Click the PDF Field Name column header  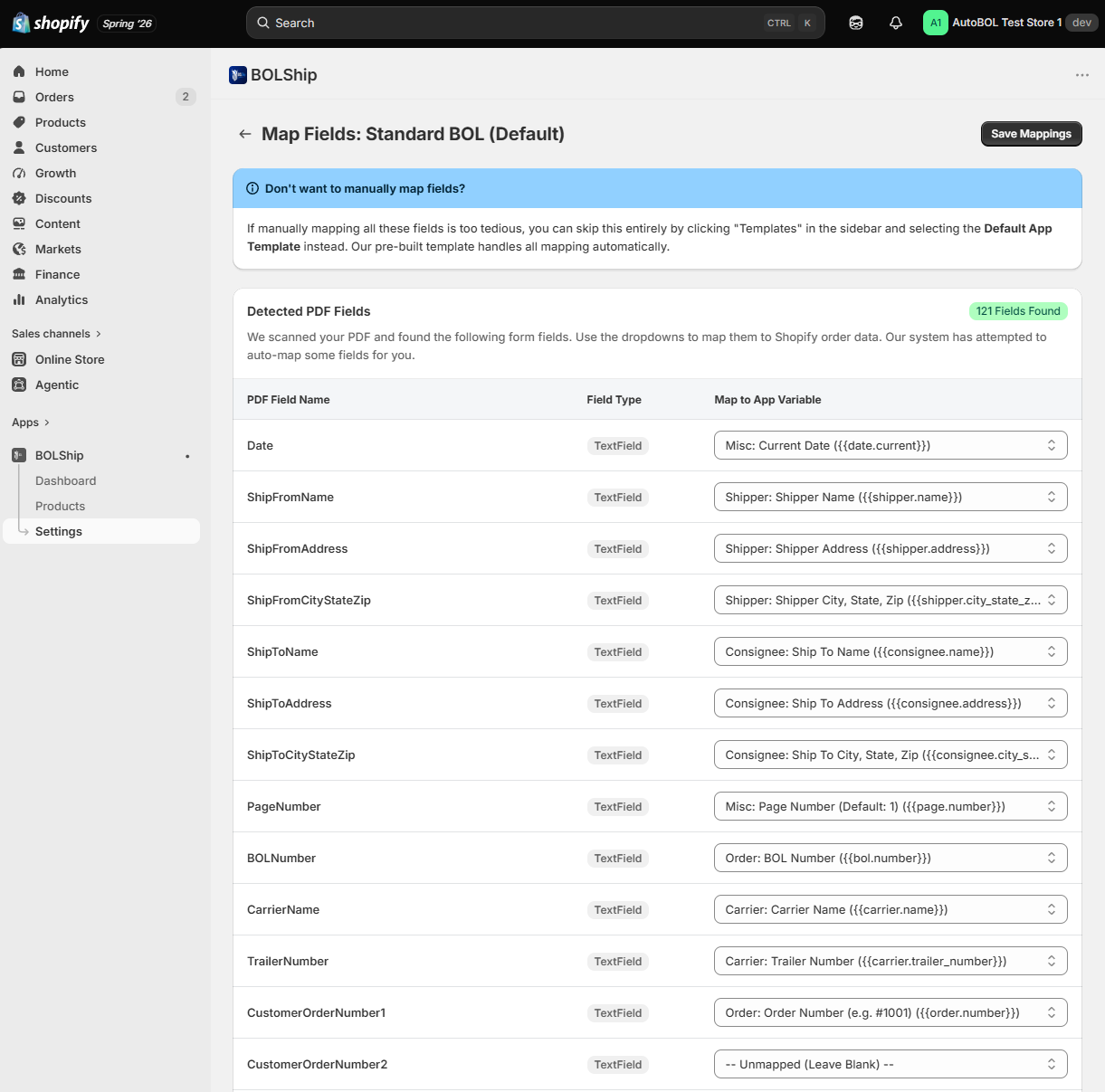click(289, 400)
